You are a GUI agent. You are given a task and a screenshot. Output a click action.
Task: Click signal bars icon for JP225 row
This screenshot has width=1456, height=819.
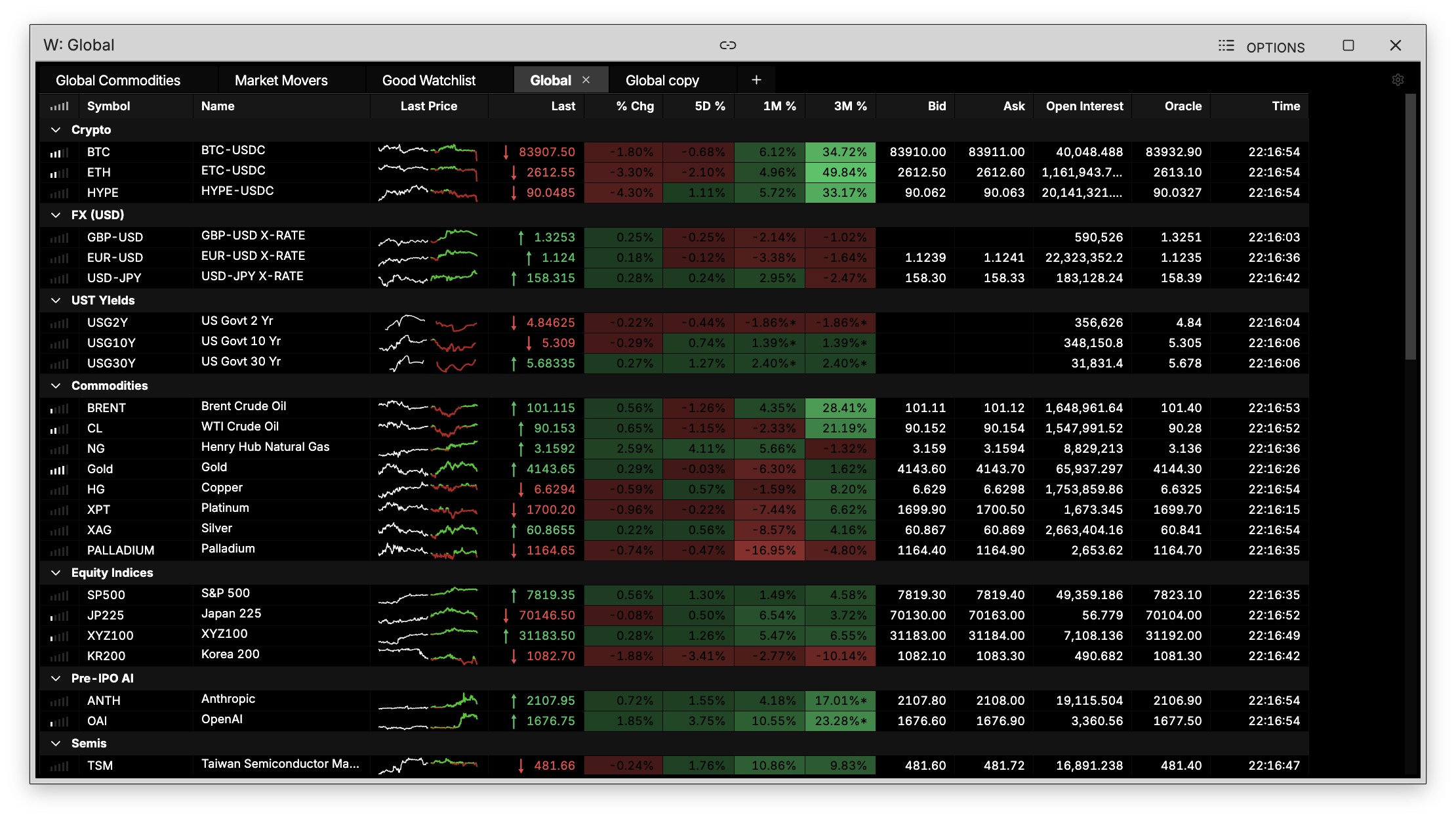(59, 616)
